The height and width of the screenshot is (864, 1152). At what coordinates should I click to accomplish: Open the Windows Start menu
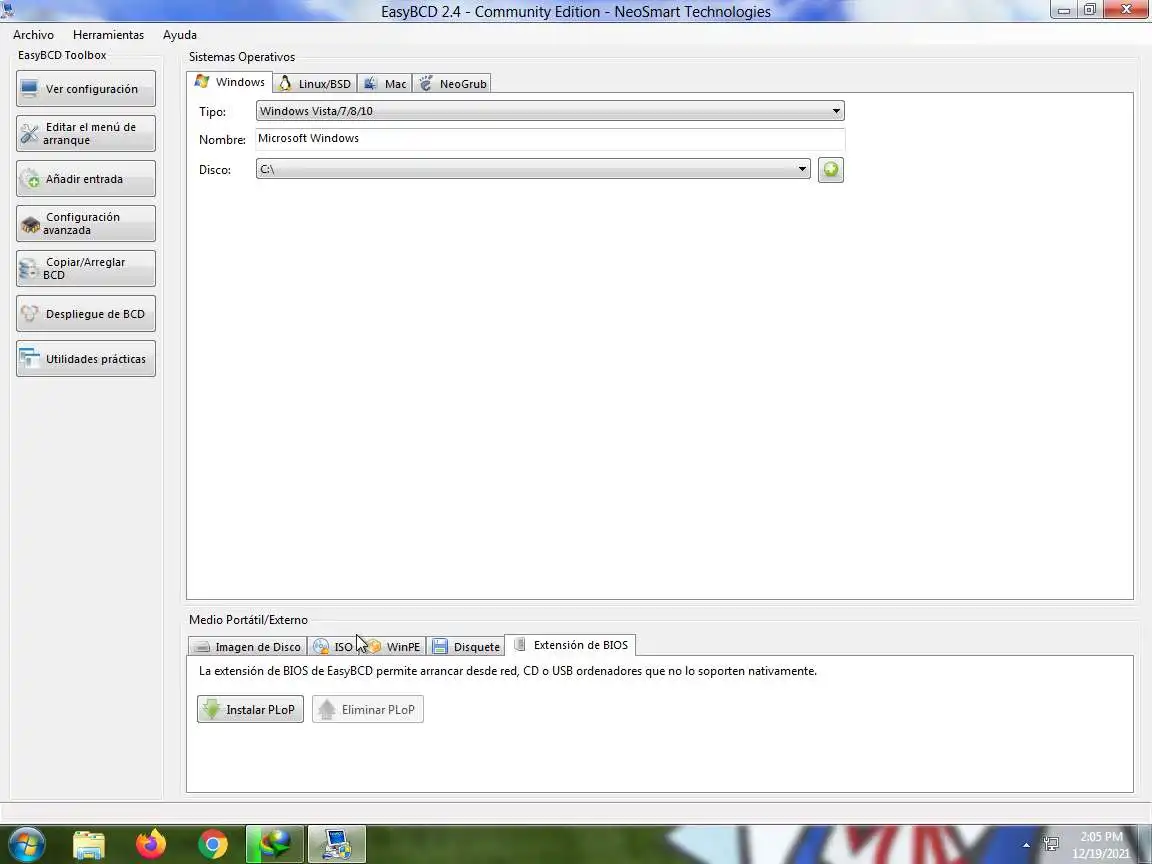[26, 844]
